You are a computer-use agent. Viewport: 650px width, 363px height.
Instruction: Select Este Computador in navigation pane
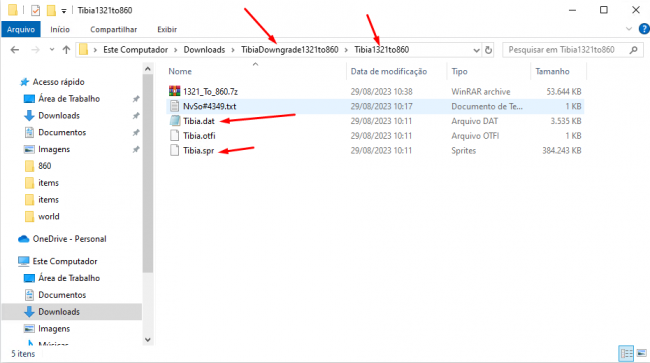coord(65,261)
